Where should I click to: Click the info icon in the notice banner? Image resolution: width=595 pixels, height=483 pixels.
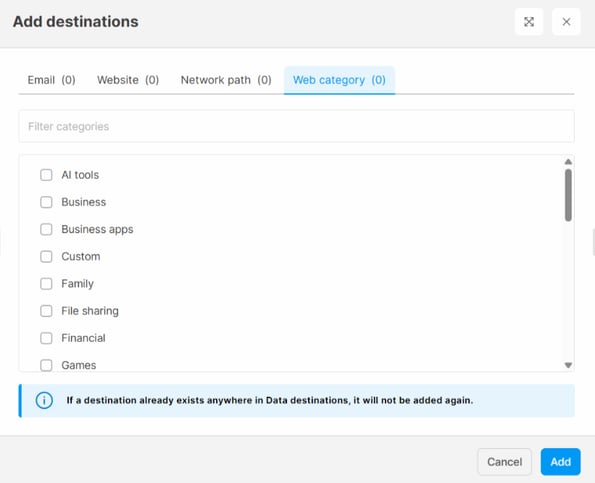click(x=44, y=400)
